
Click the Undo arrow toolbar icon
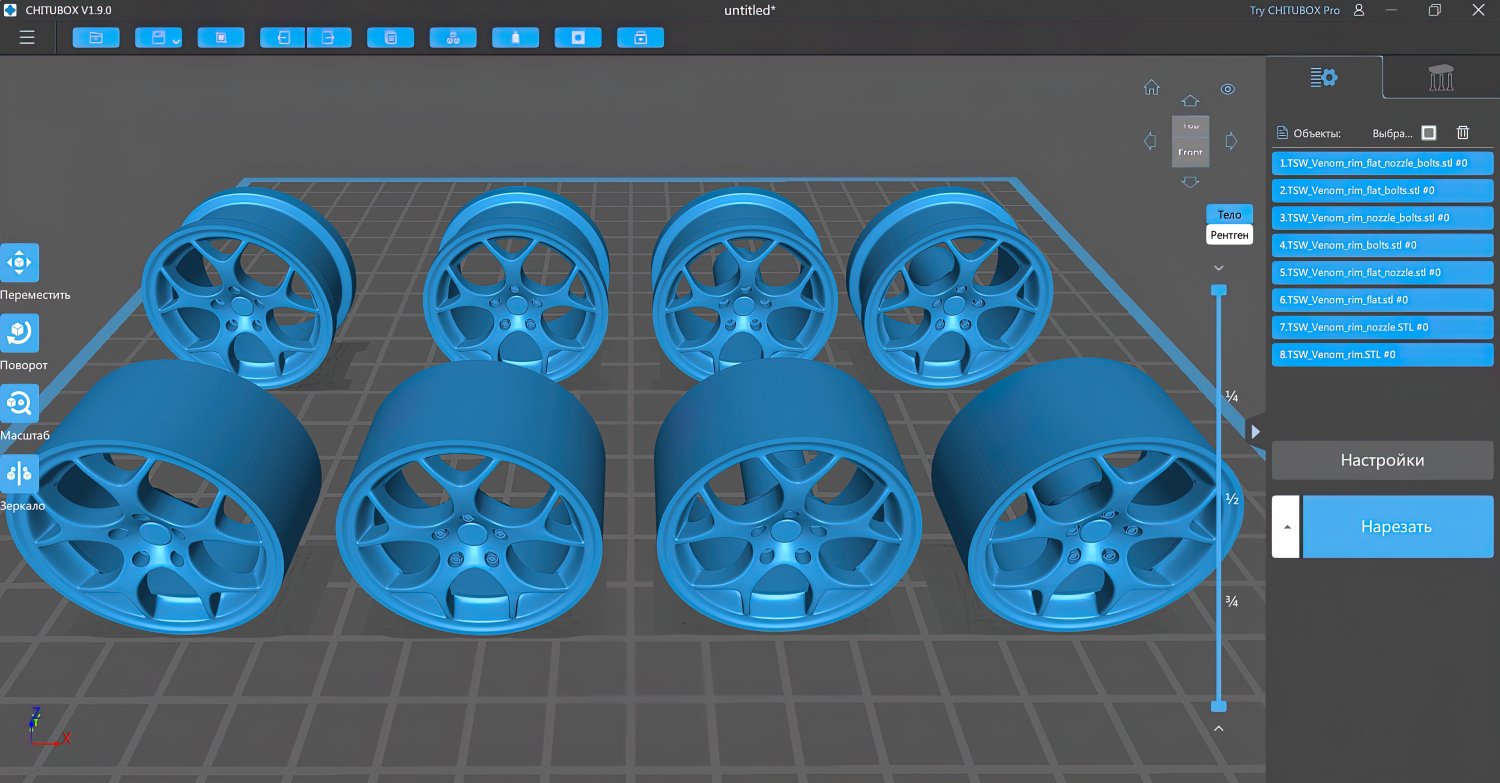tap(281, 37)
